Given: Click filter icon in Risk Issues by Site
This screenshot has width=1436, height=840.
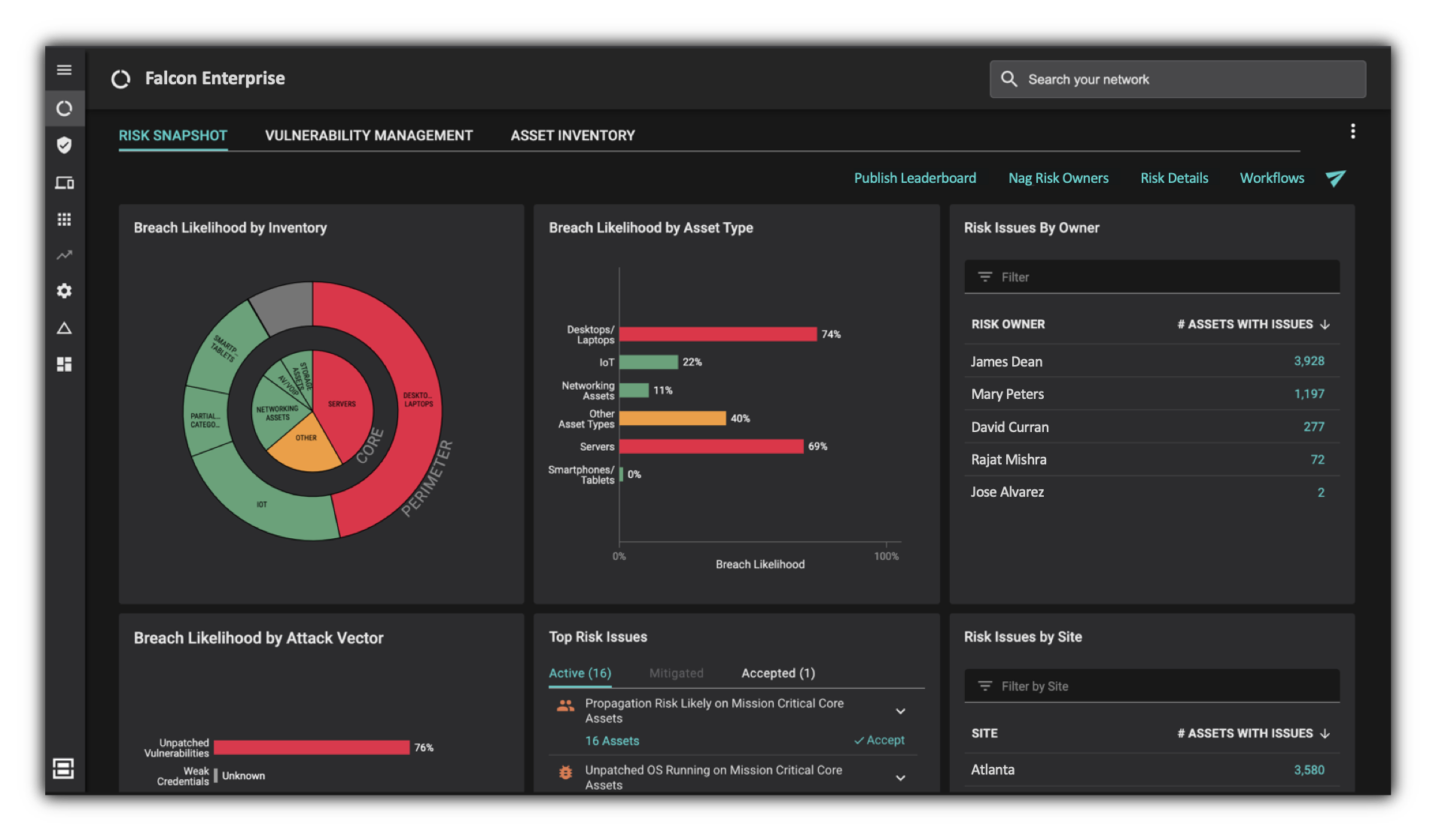Looking at the screenshot, I should coord(984,686).
